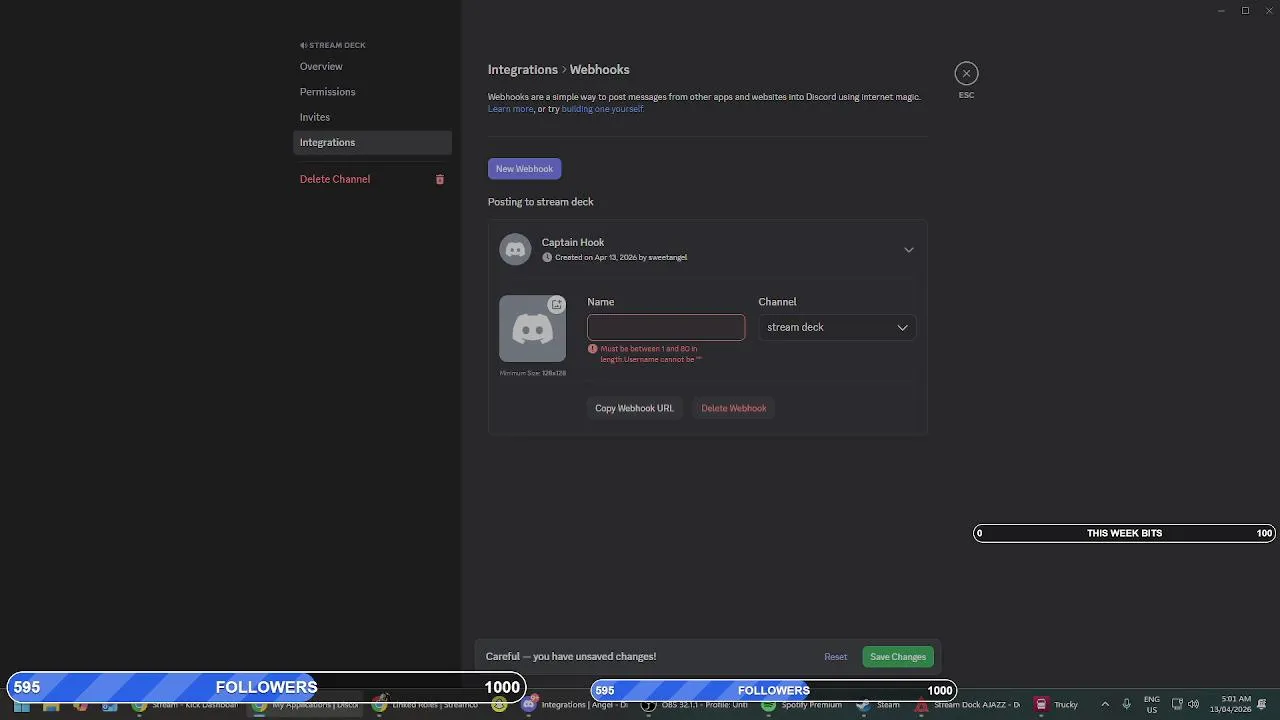Open the Learn more link
Screen dimensions: 1280x720
pyautogui.click(x=510, y=109)
